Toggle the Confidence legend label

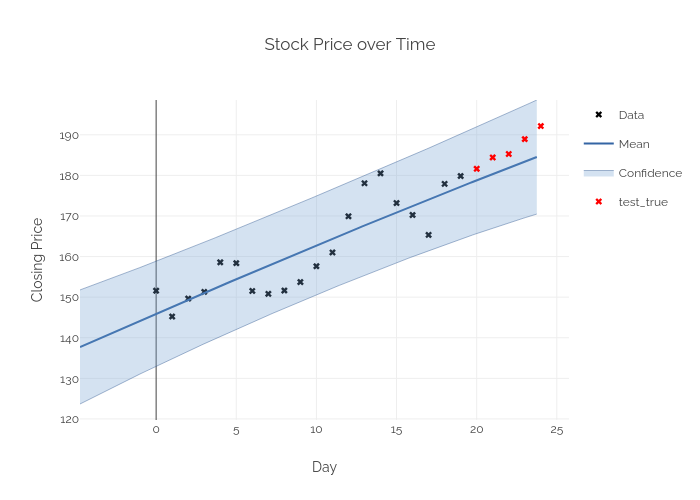[x=650, y=173]
